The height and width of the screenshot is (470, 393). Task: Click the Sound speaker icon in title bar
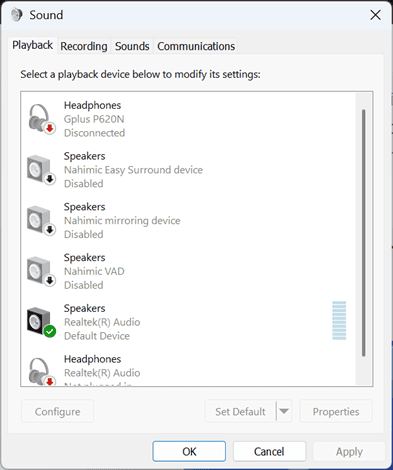point(16,15)
